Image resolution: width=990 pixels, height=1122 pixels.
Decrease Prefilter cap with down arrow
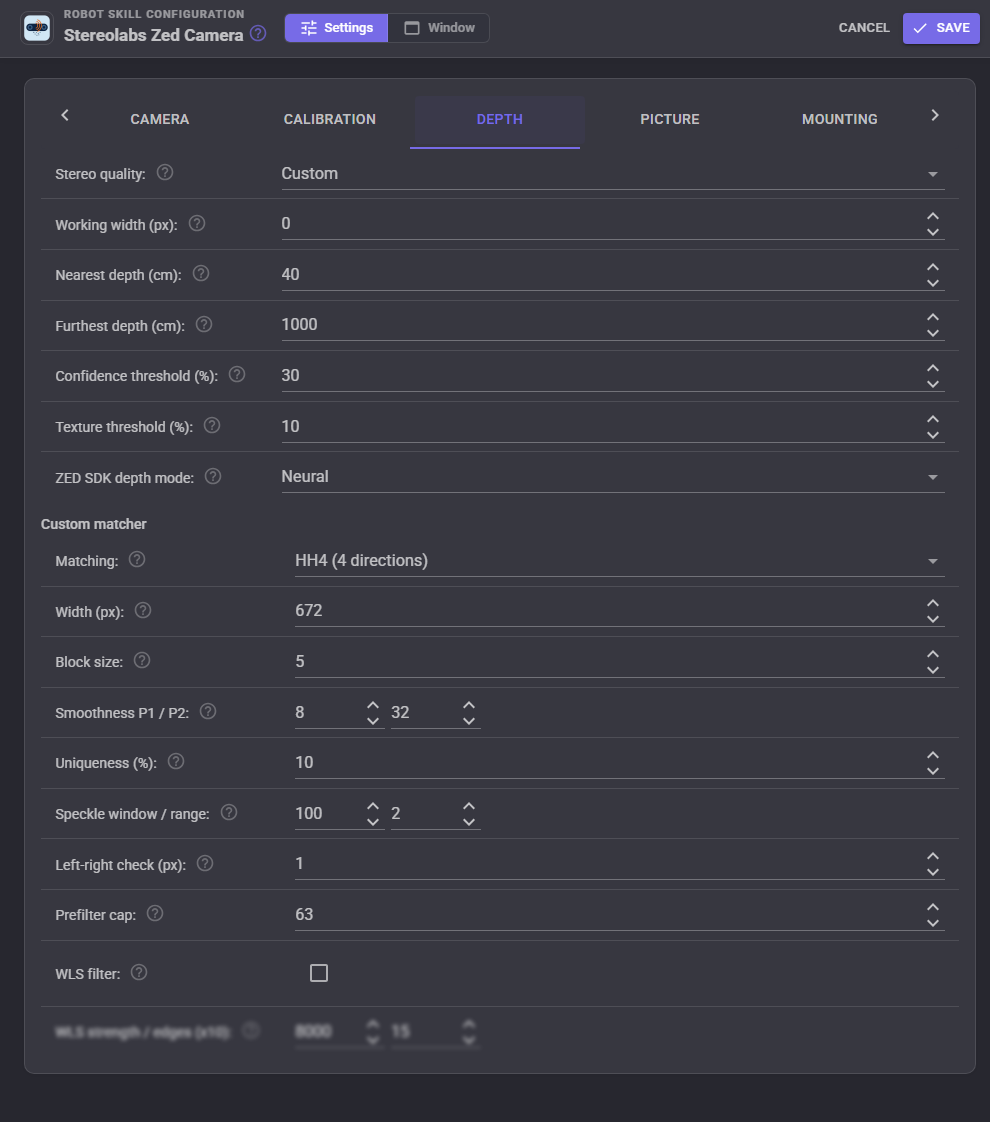[933, 923]
